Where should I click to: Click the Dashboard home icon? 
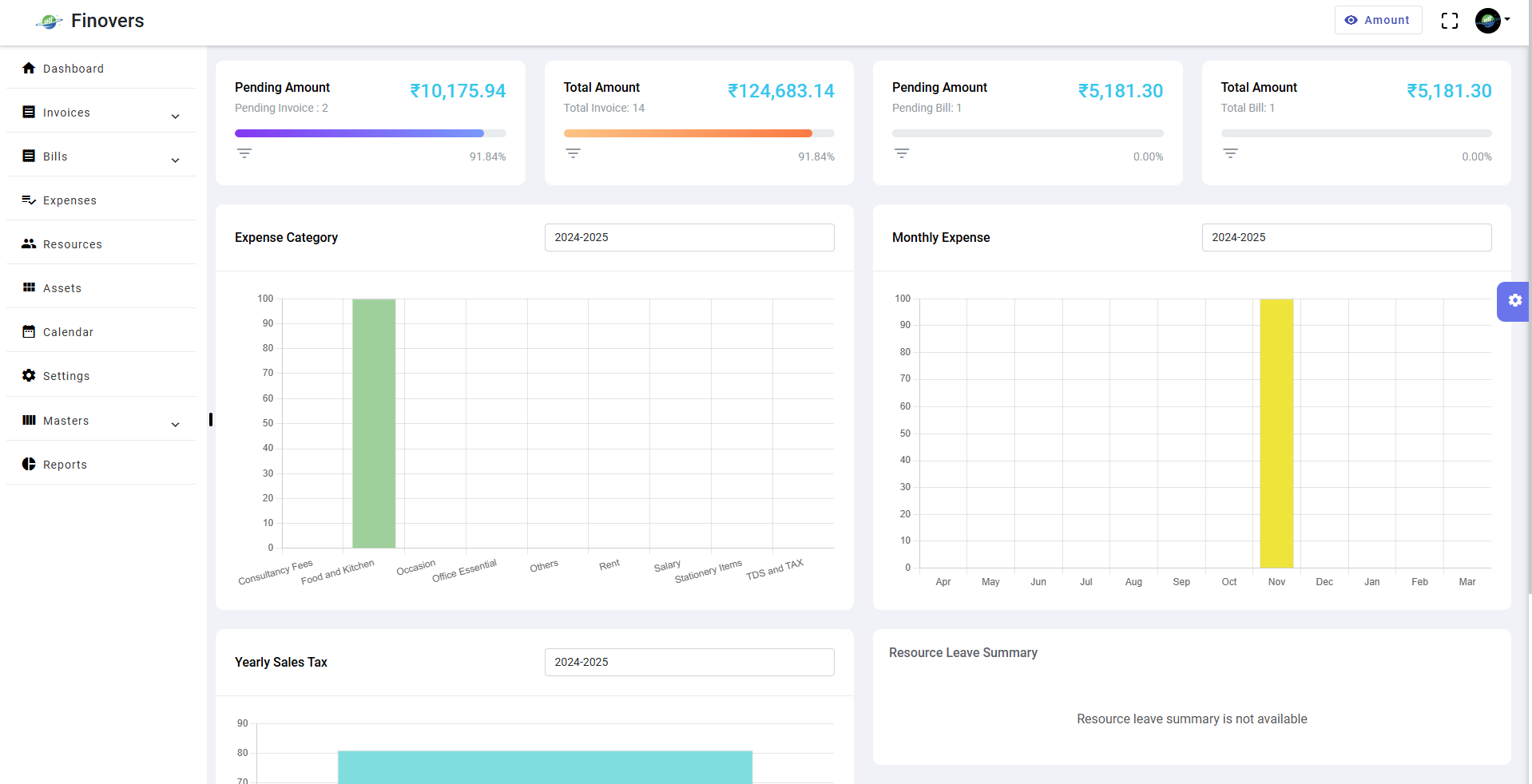pos(29,68)
